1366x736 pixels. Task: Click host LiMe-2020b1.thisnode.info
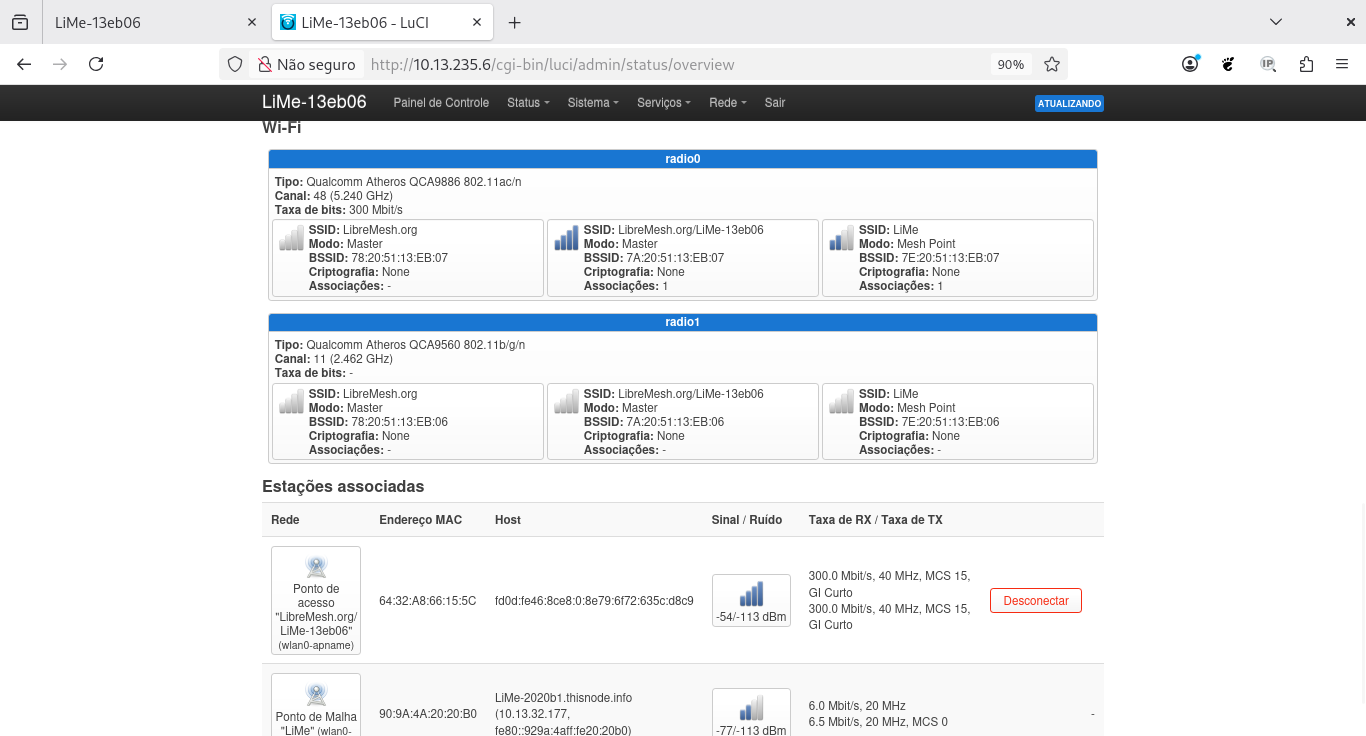click(564, 698)
